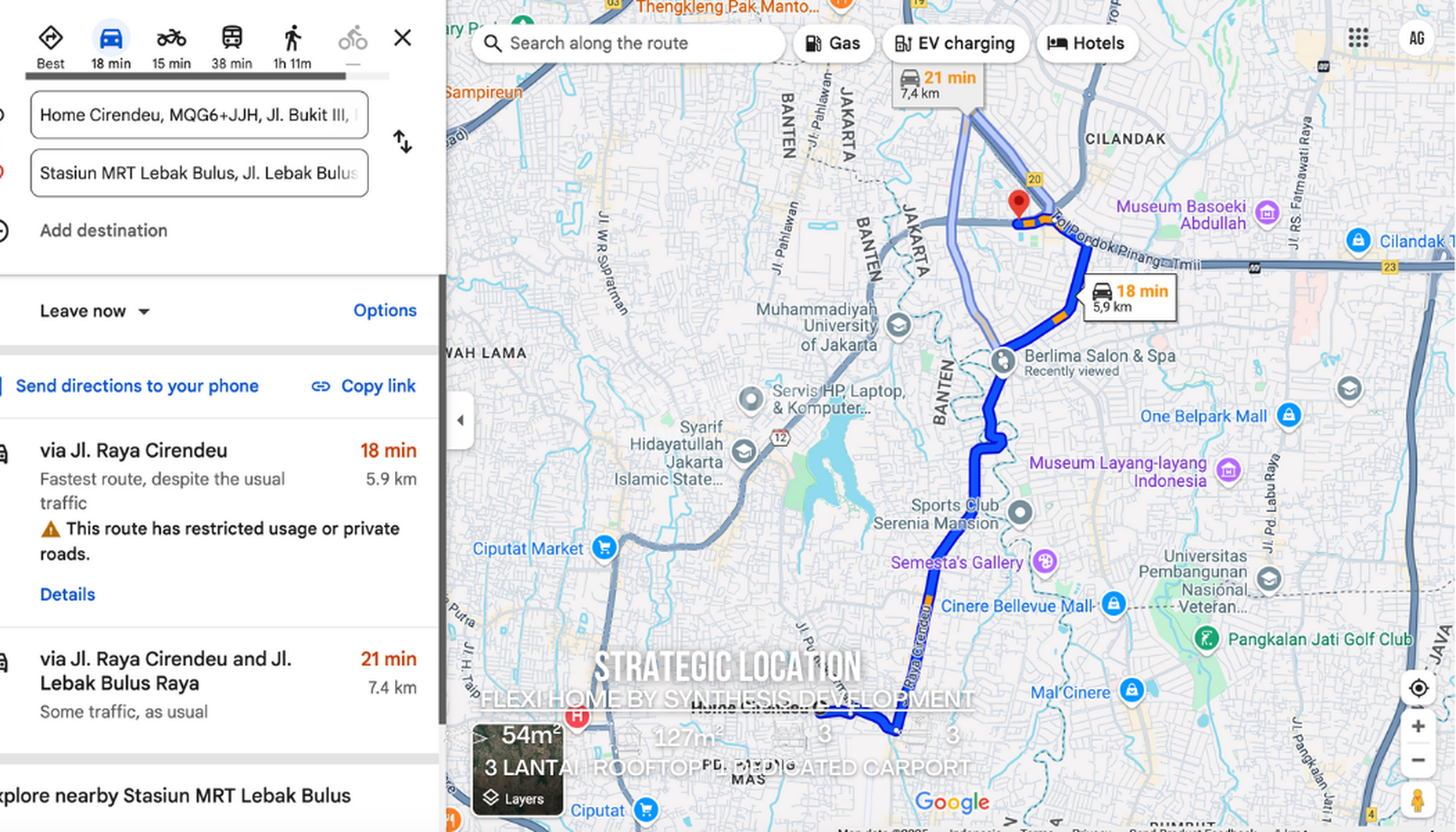Click the Search along the route box
This screenshot has width=1456, height=832.
pos(628,44)
